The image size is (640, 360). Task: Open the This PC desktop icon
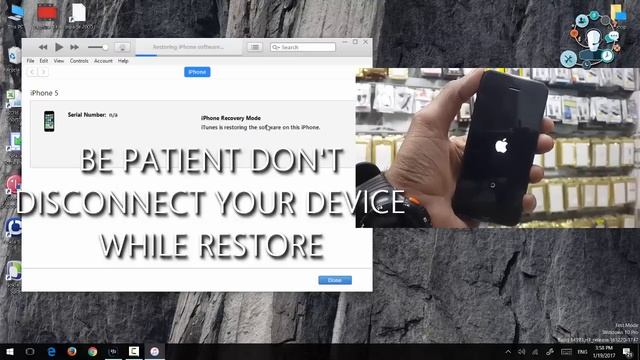tap(16, 15)
